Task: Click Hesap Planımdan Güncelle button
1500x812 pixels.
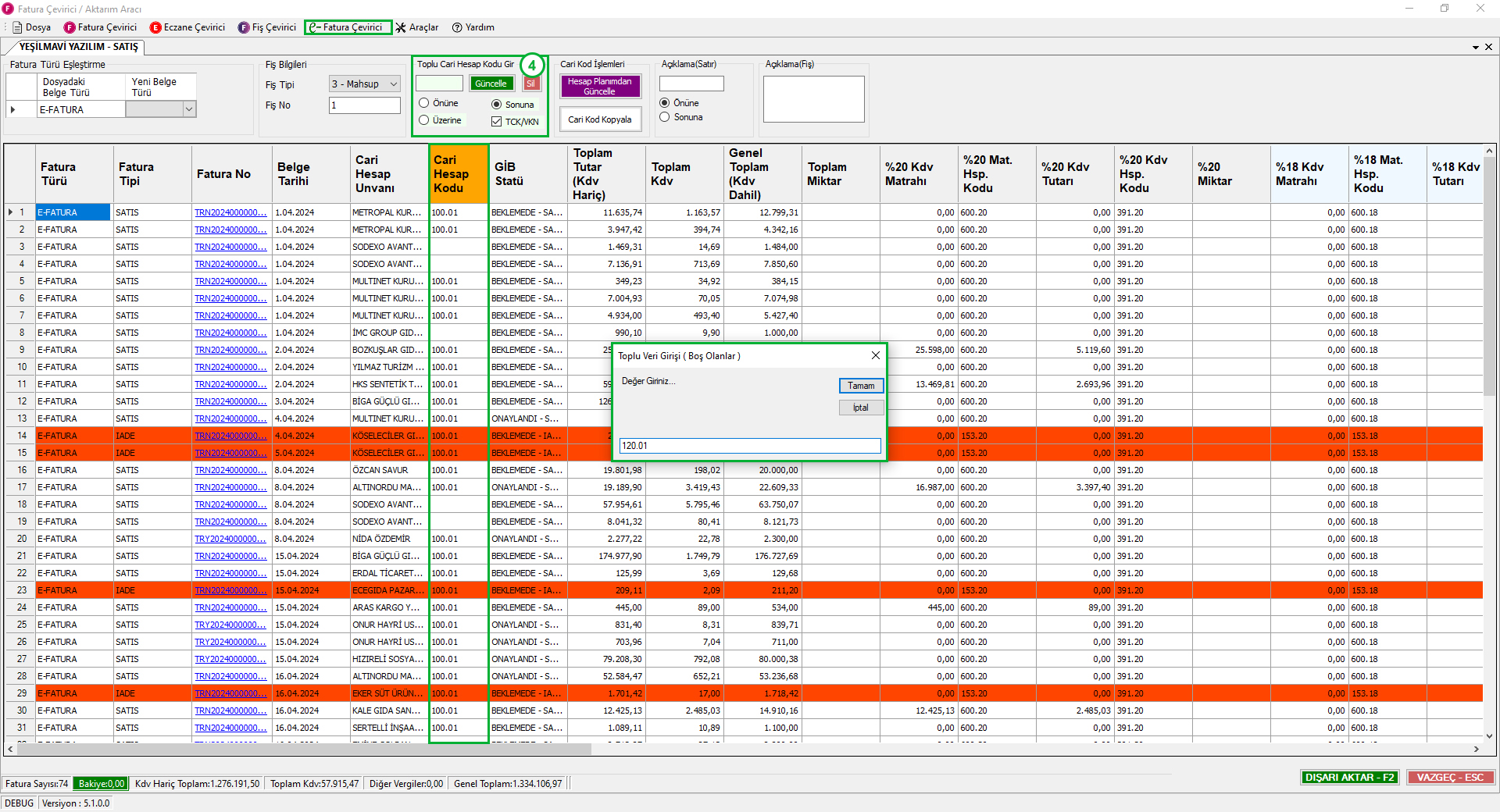Action: pyautogui.click(x=600, y=86)
